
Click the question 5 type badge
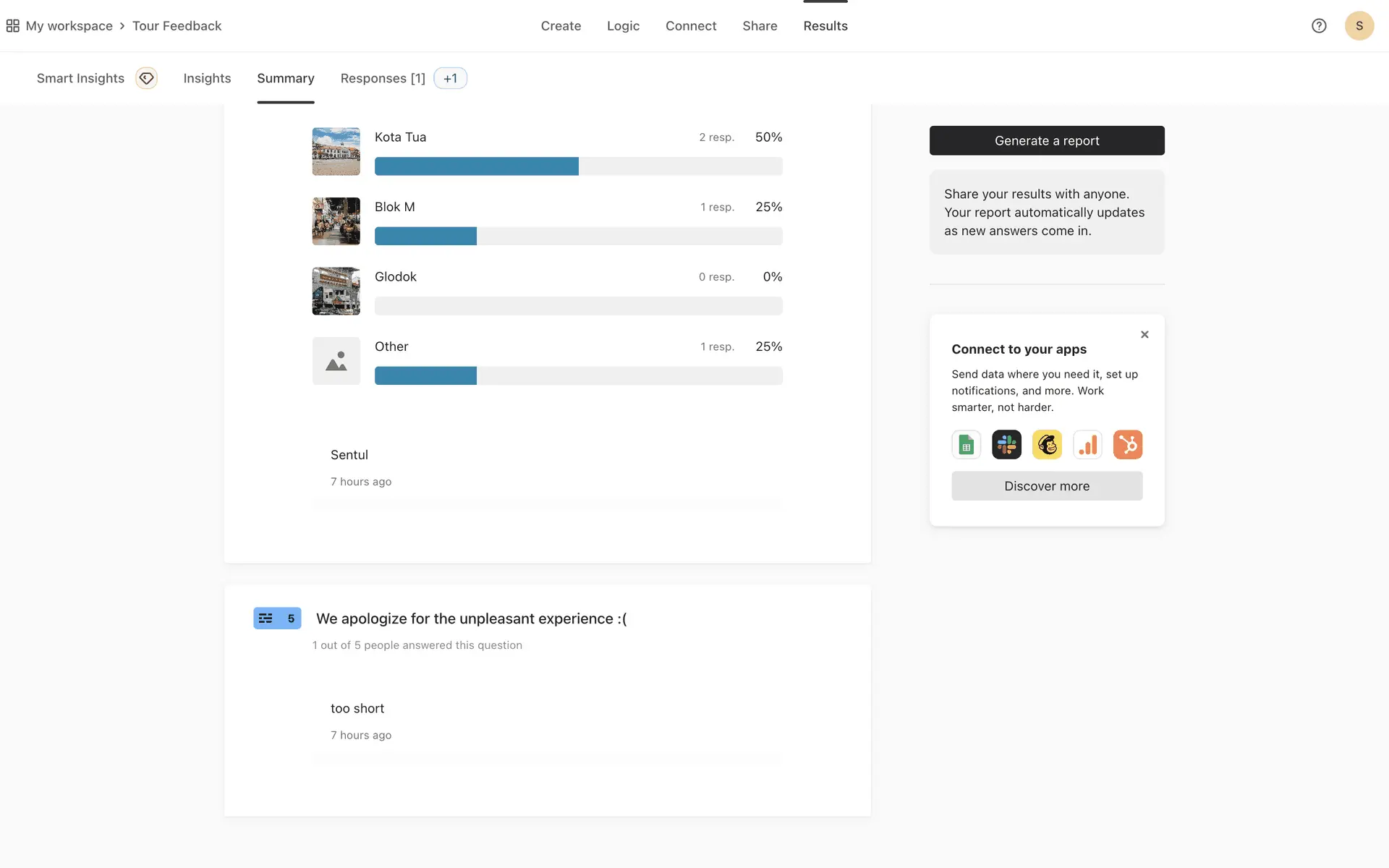pyautogui.click(x=277, y=618)
